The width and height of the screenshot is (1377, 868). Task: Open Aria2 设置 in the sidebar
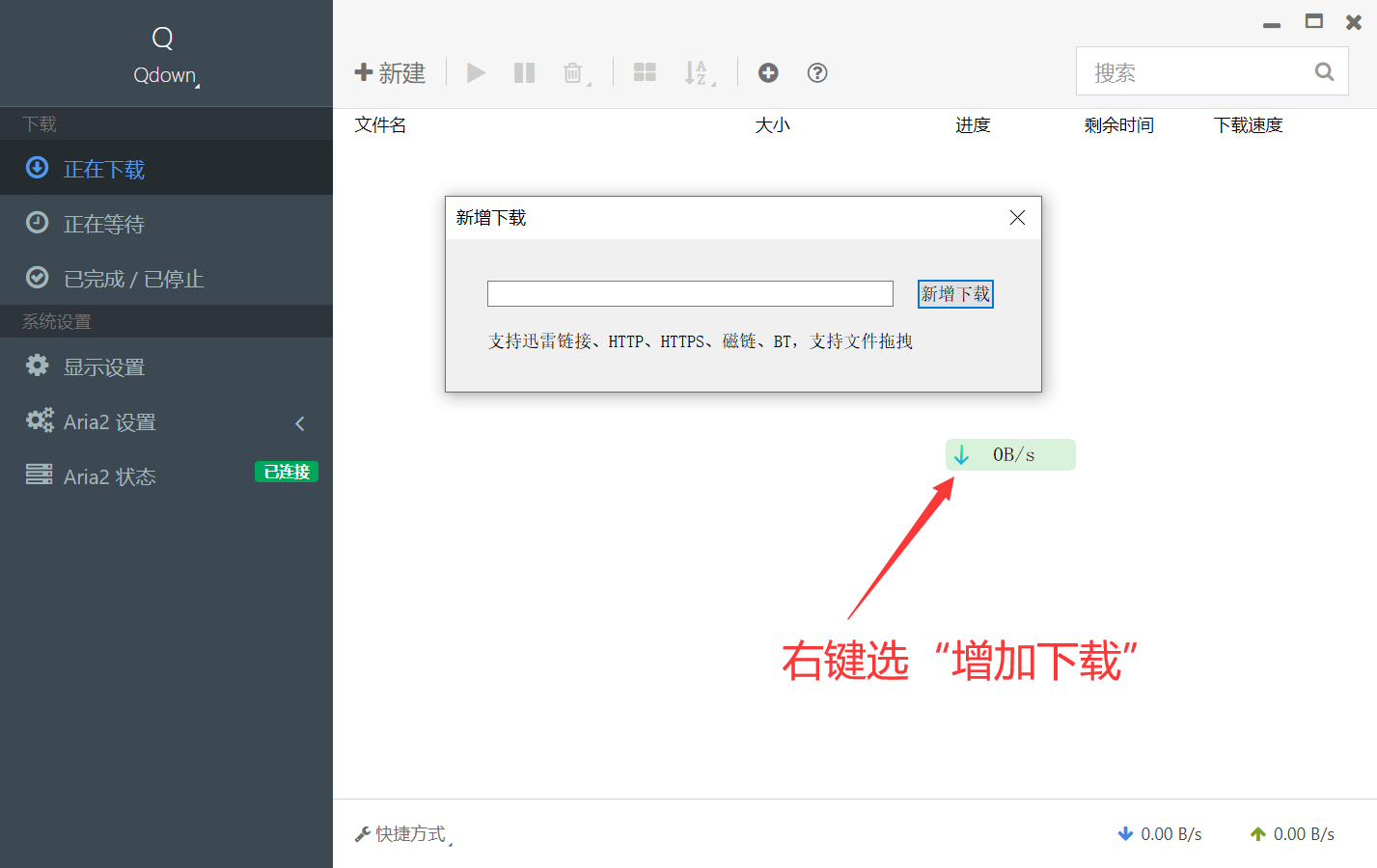tap(166, 421)
